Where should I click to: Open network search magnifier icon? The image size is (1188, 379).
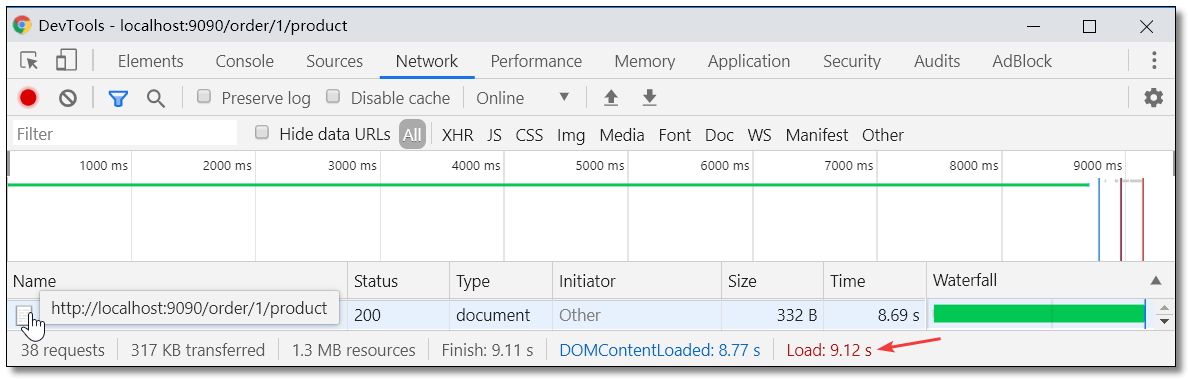[x=156, y=98]
